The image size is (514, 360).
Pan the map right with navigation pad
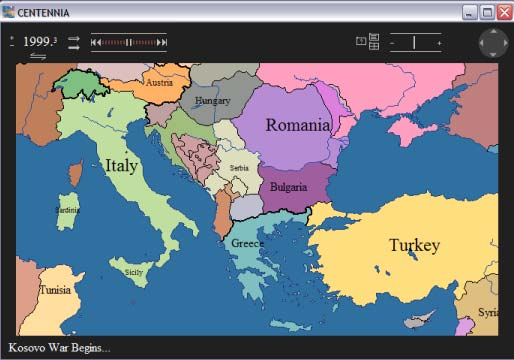(x=506, y=43)
